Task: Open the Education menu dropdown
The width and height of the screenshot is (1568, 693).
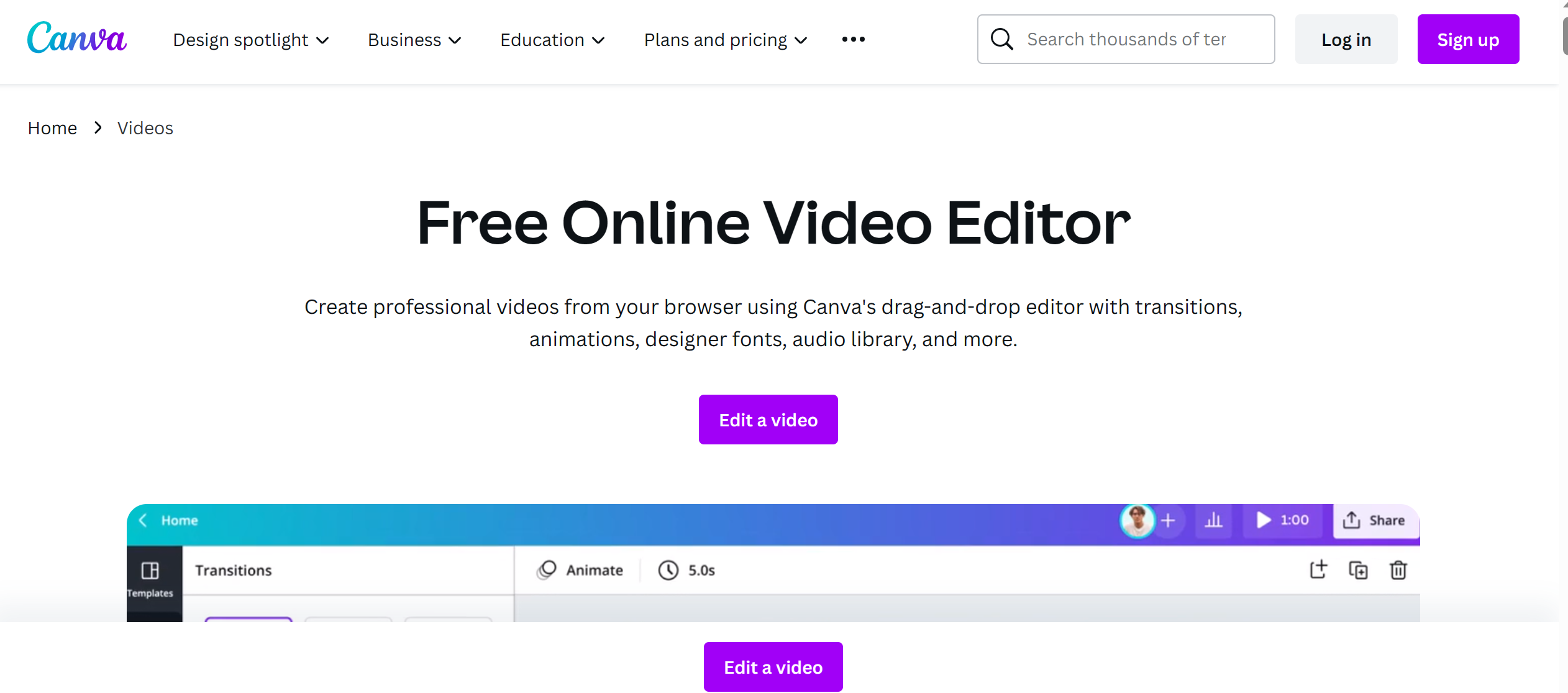Action: pyautogui.click(x=553, y=39)
